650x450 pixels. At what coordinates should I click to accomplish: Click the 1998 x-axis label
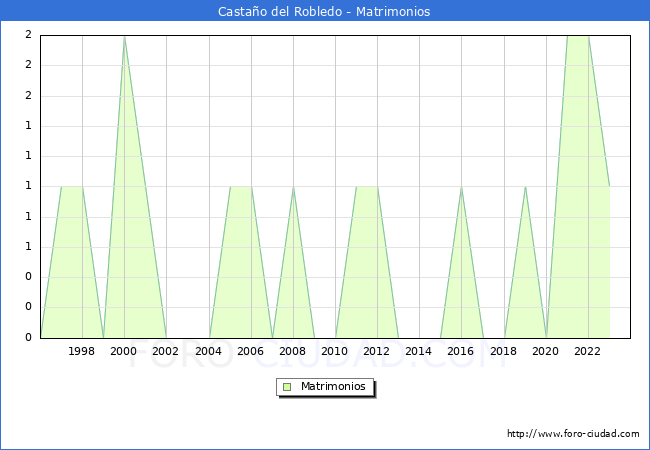pyautogui.click(x=81, y=351)
